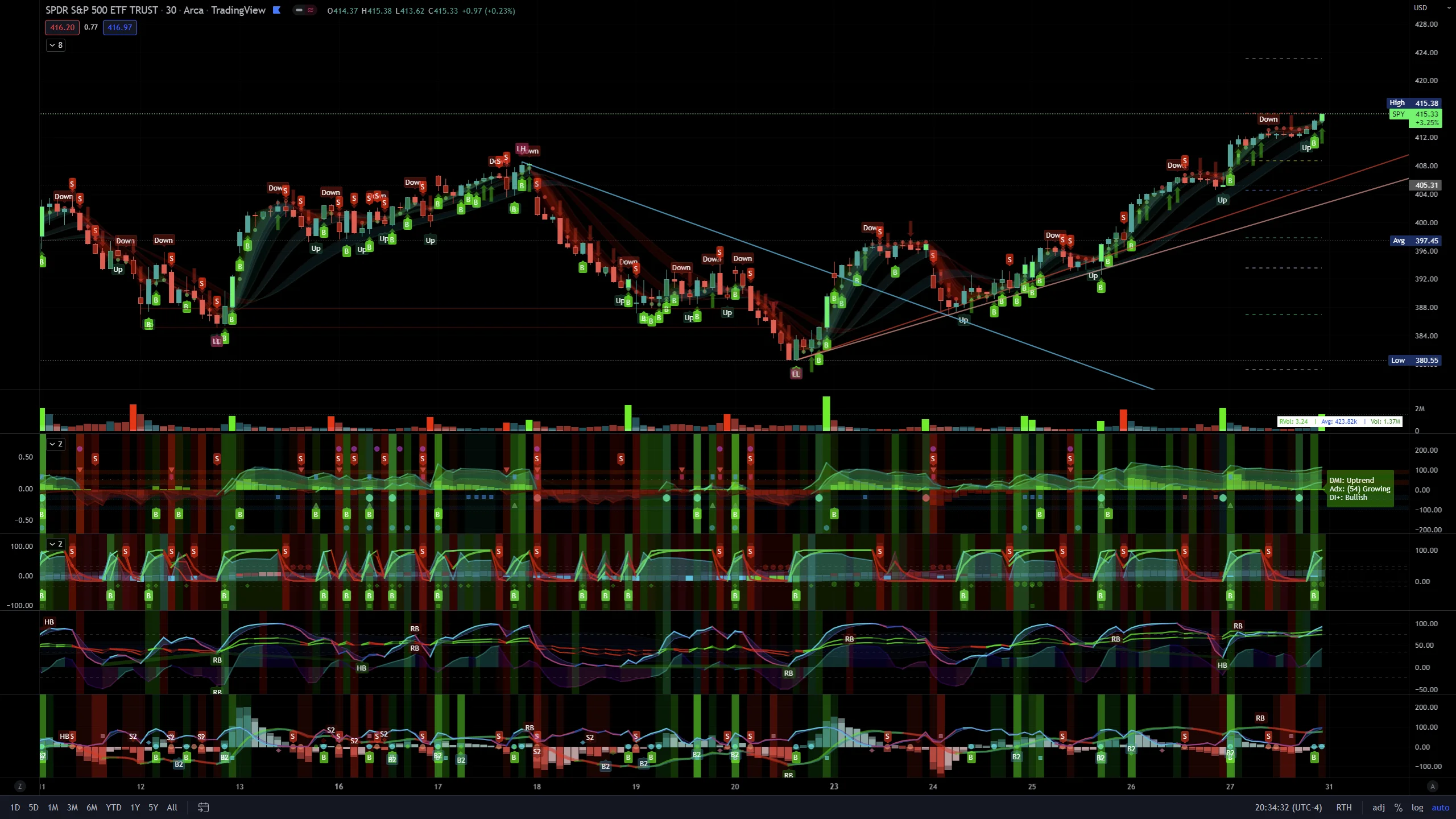Open the go-to-date calendar icon
This screenshot has width=1456, height=819.
click(203, 807)
